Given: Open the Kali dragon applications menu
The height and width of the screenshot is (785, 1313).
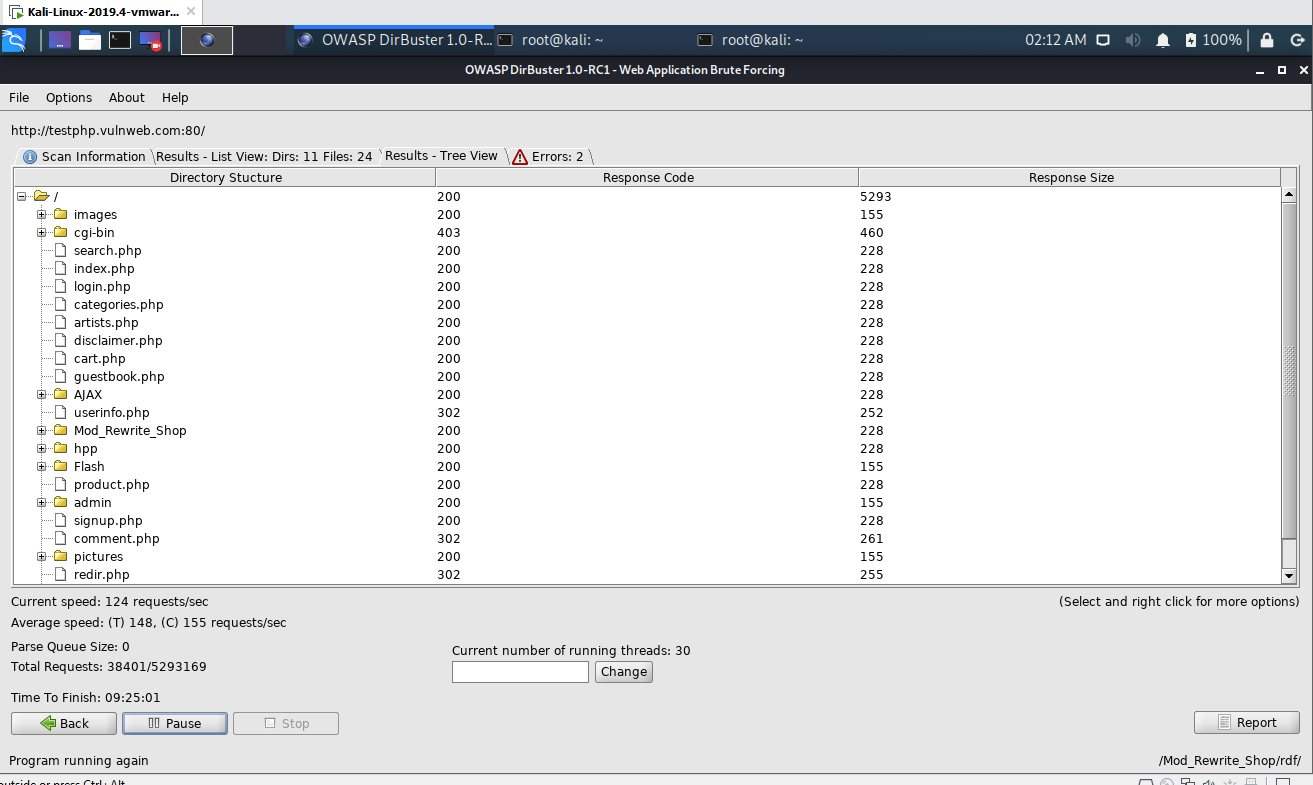Looking at the screenshot, I should 13,40.
